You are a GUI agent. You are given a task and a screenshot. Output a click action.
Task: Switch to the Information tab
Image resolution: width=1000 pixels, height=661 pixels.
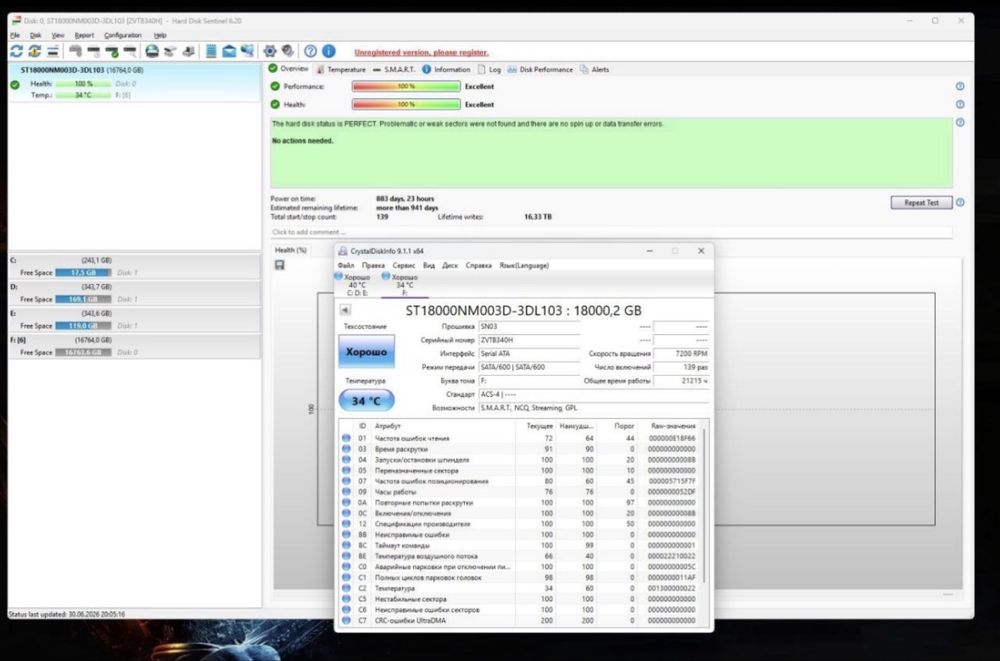point(446,70)
